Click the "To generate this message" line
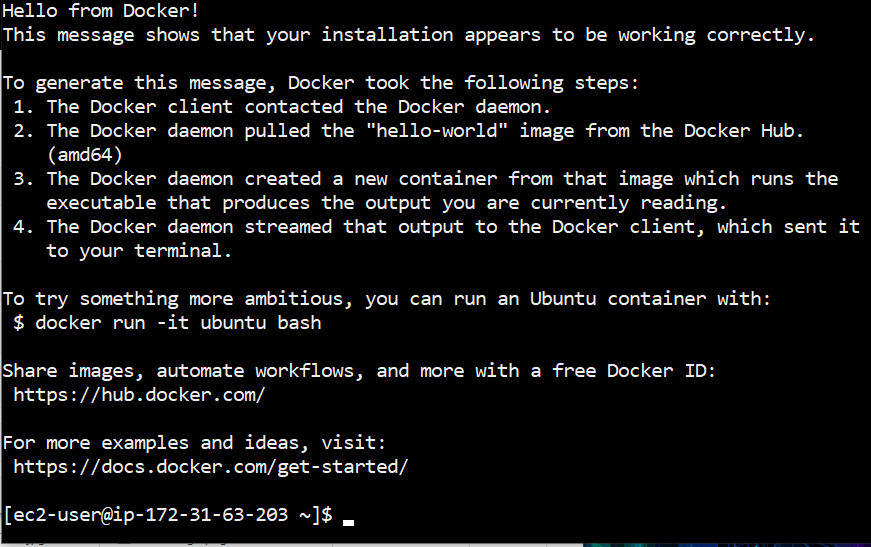Viewport: 871px width, 547px height. (321, 83)
